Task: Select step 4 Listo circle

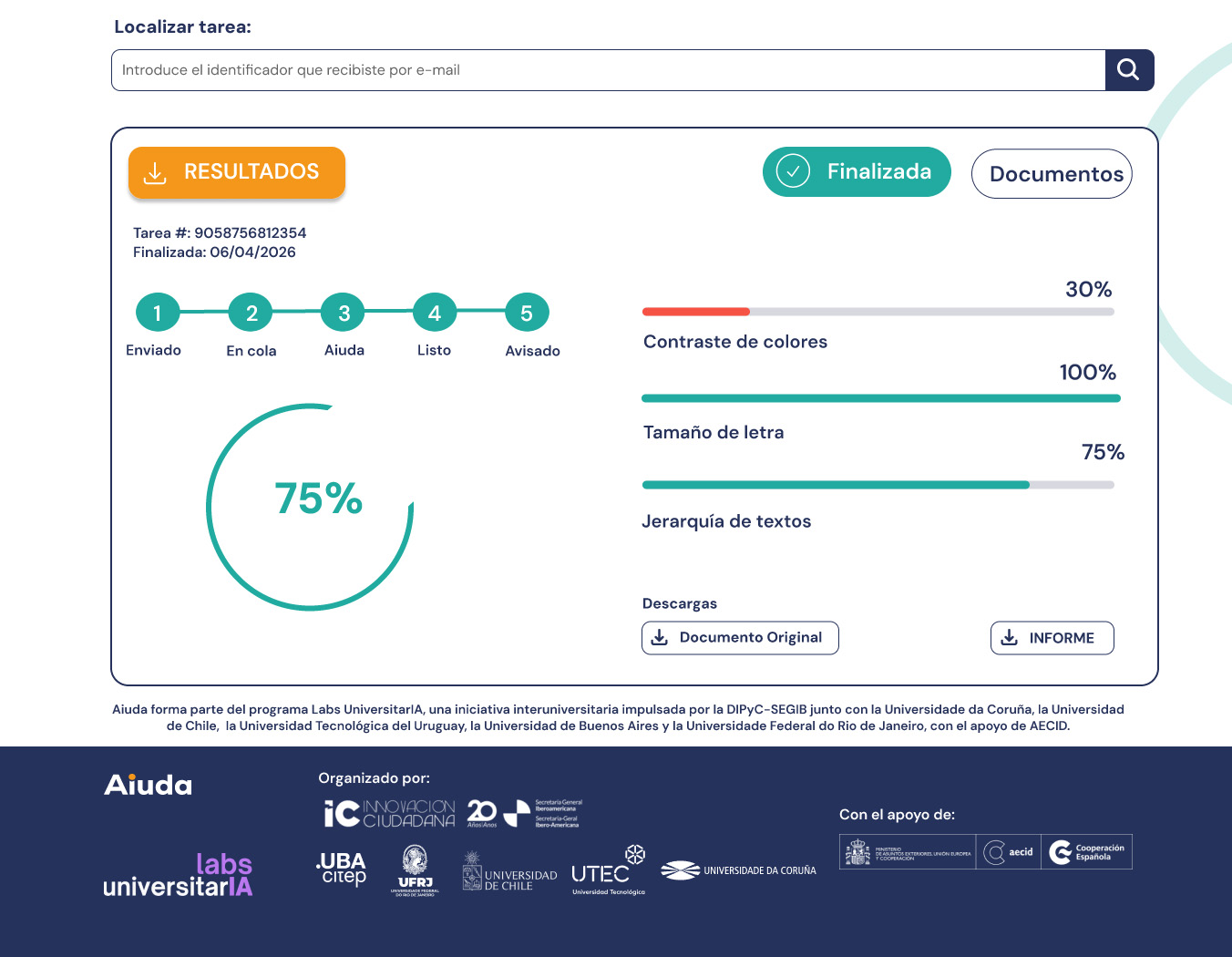Action: [435, 313]
